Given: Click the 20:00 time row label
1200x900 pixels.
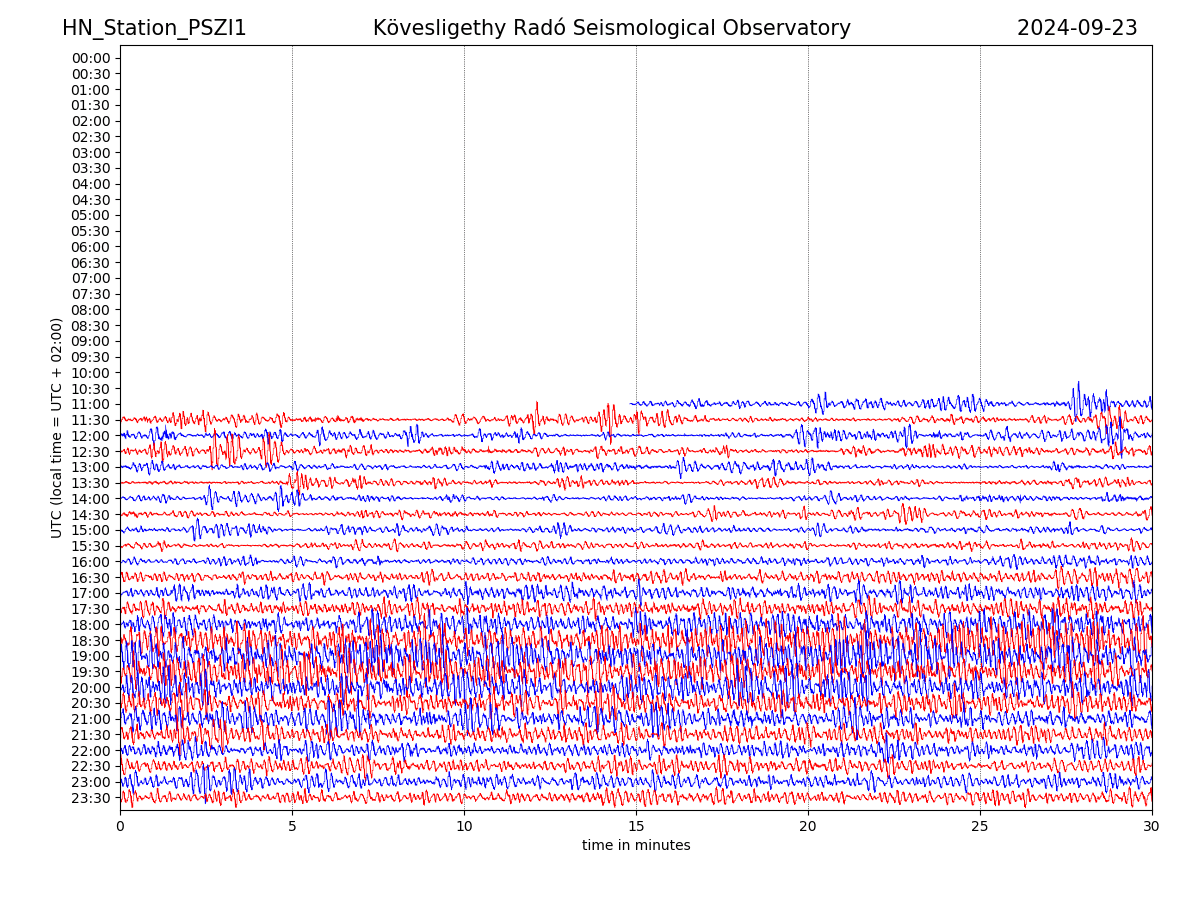Looking at the screenshot, I should (90, 688).
